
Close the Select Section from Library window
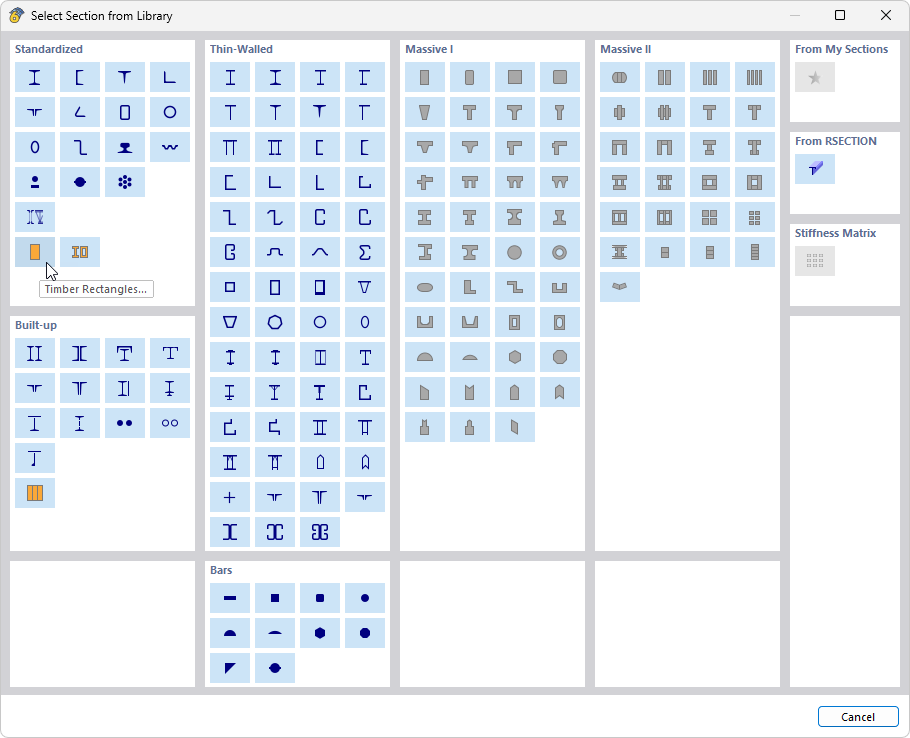pyautogui.click(x=886, y=15)
